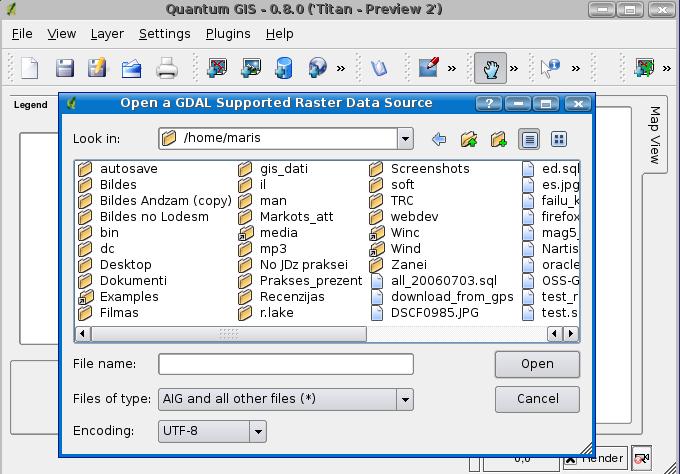Switch to list view mode
This screenshot has height=474, width=680.
529,139
